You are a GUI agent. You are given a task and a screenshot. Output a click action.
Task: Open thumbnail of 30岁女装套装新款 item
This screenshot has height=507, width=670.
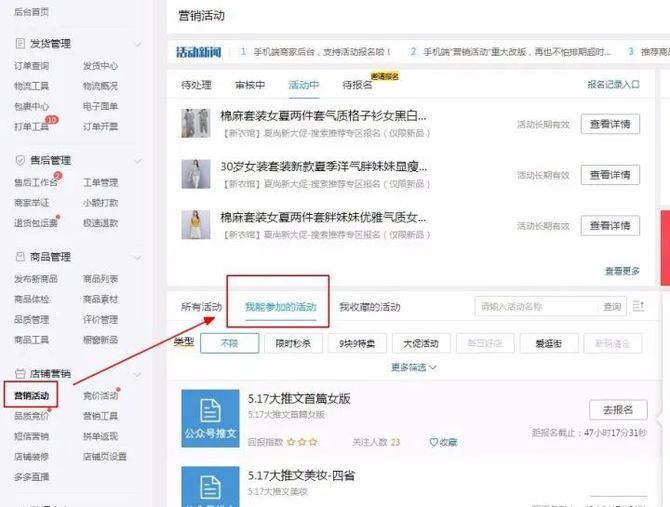[x=196, y=174]
